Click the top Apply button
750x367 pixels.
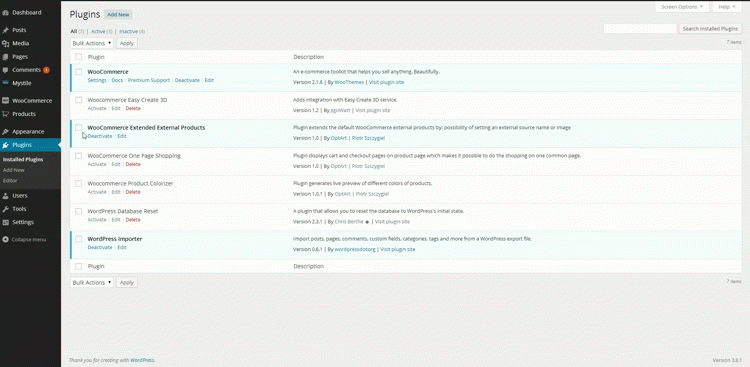(x=127, y=43)
